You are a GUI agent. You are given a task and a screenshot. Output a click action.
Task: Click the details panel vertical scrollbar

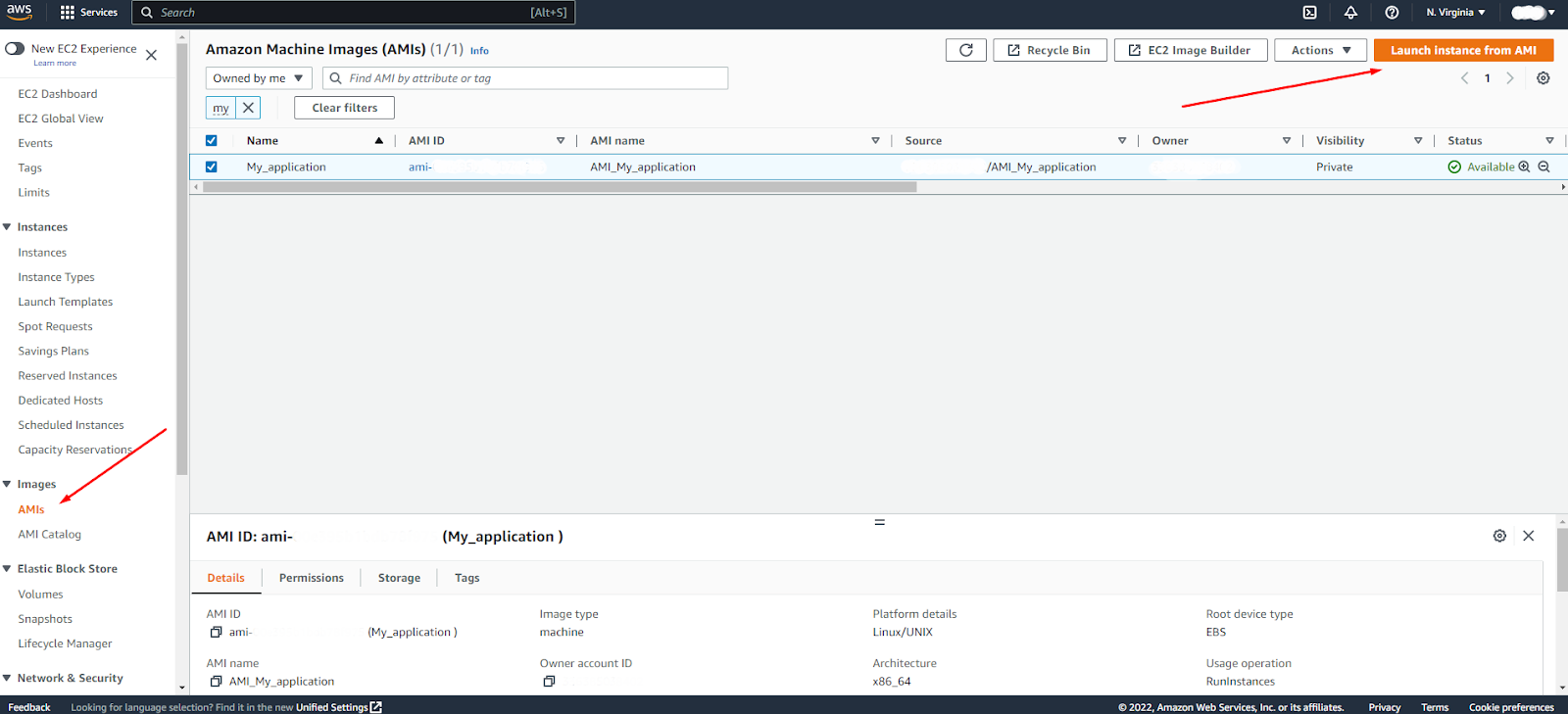1561,560
